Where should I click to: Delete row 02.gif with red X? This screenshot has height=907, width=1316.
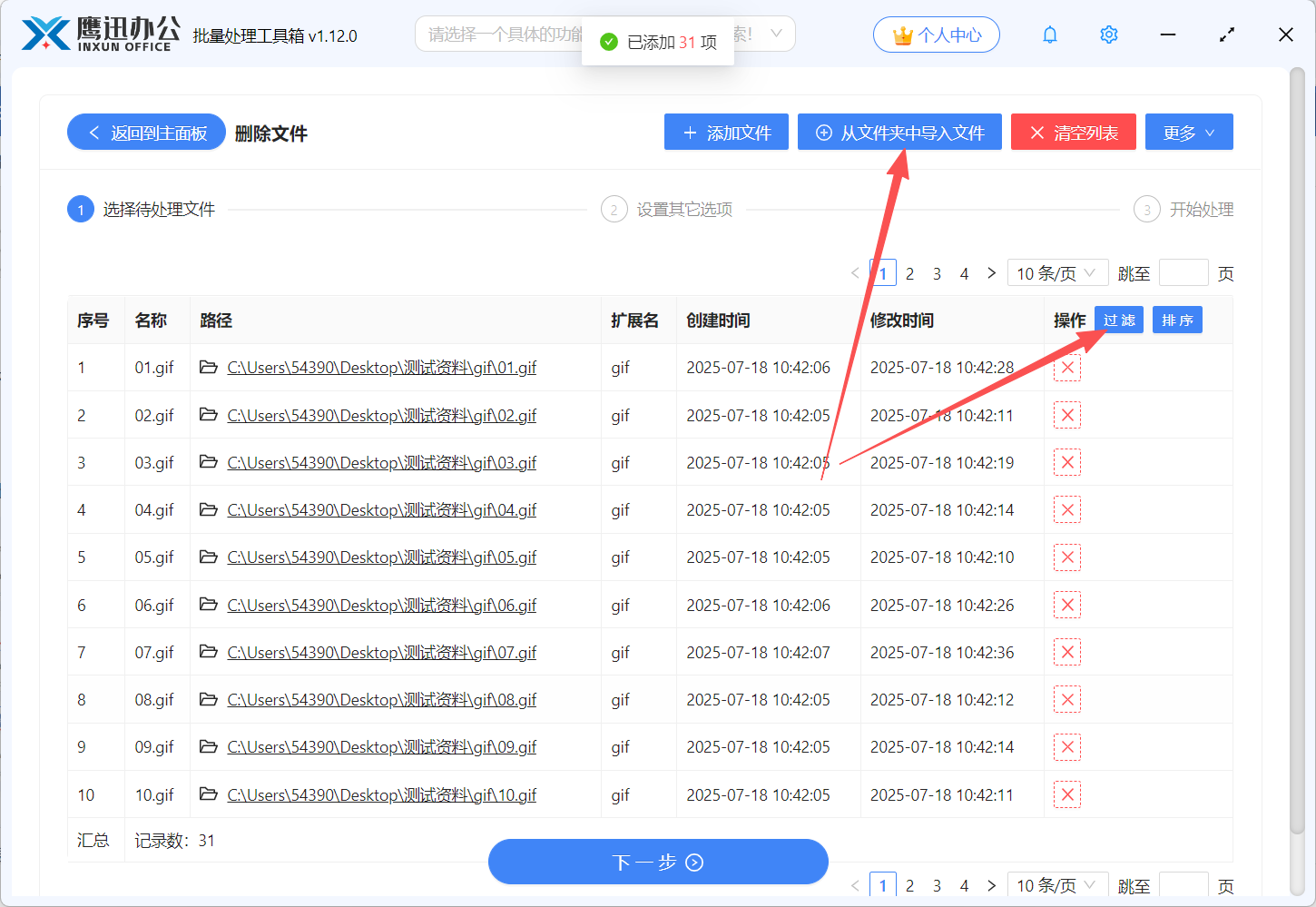pyautogui.click(x=1067, y=415)
